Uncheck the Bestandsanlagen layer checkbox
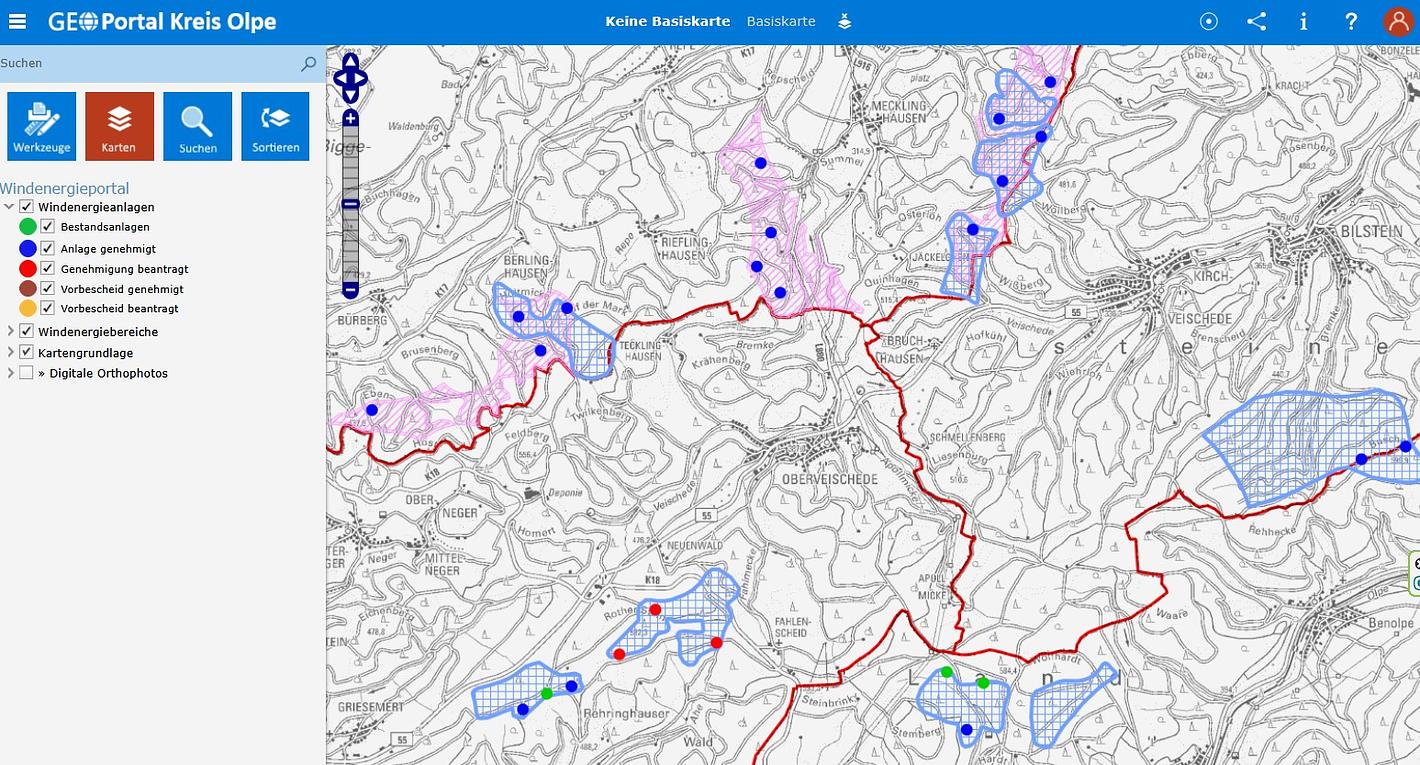Screen dimensions: 1420x765 47,227
